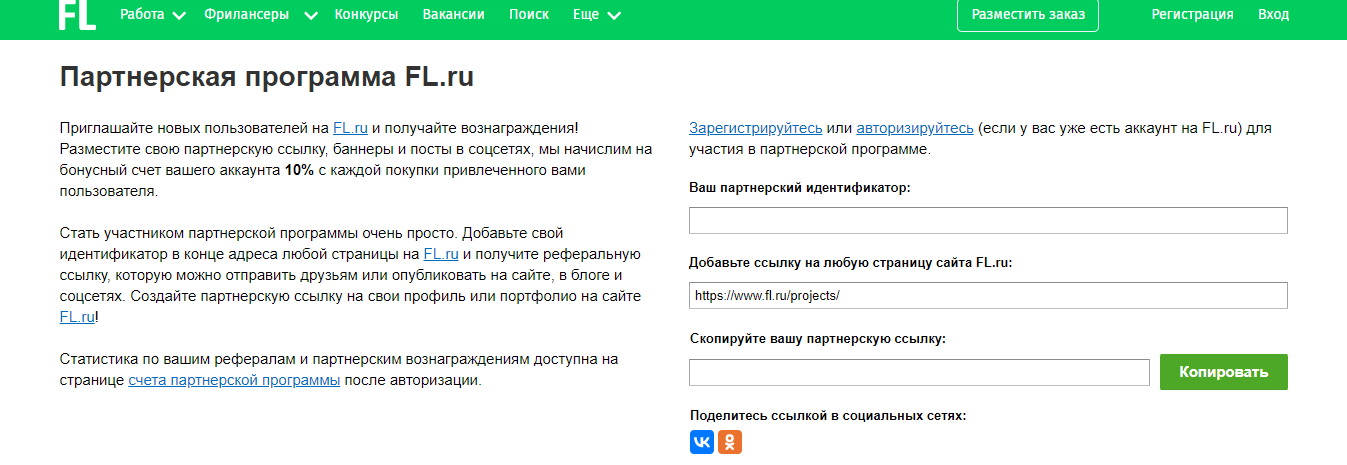This screenshot has width=1347, height=465.
Task: Open the Работа menu item
Action: (x=142, y=15)
